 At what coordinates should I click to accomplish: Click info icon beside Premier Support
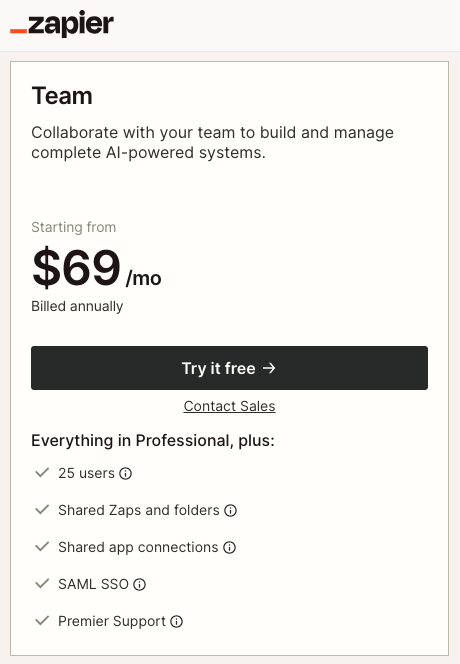click(x=177, y=622)
